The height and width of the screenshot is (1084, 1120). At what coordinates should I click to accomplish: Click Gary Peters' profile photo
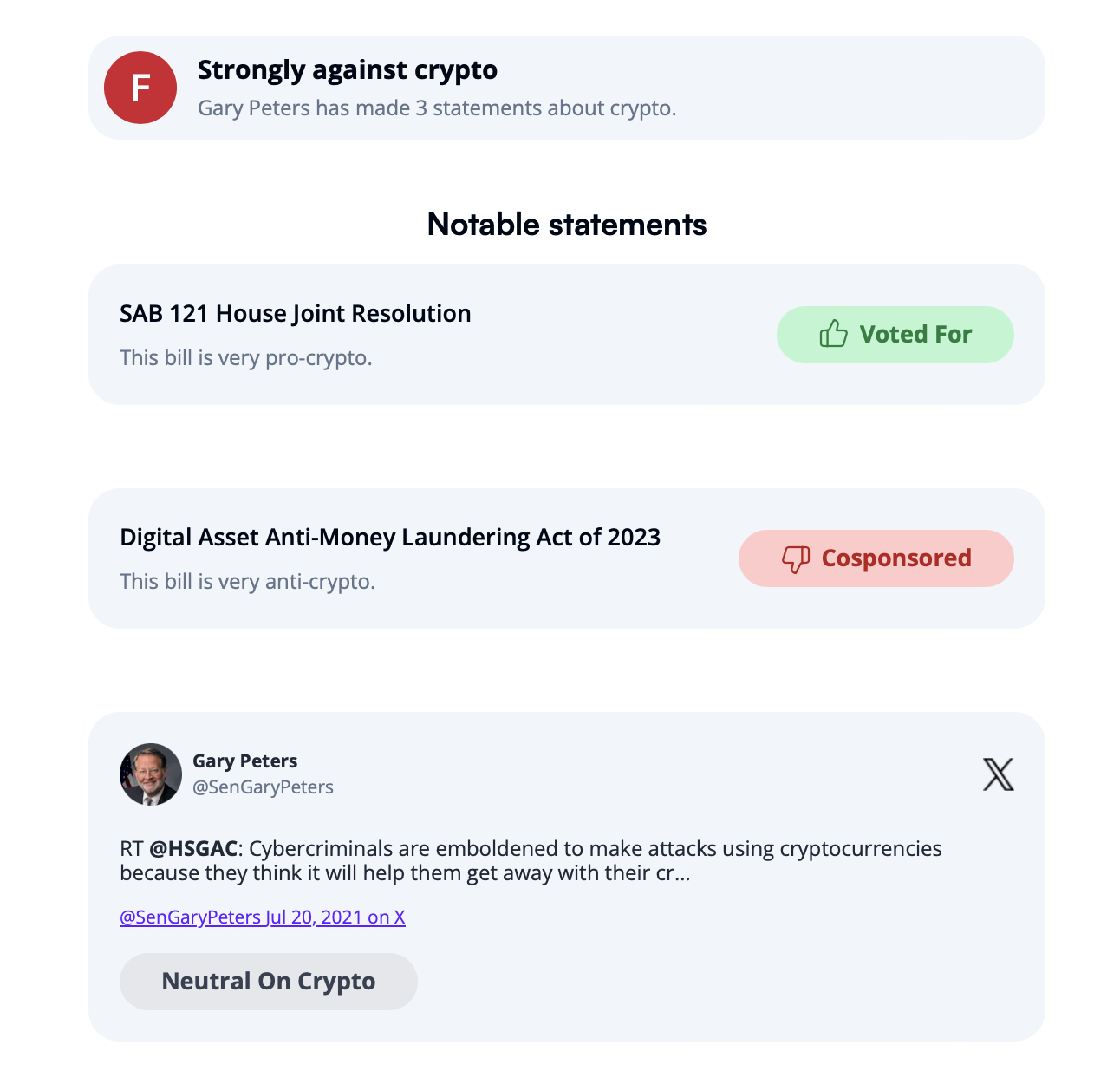pos(151,774)
